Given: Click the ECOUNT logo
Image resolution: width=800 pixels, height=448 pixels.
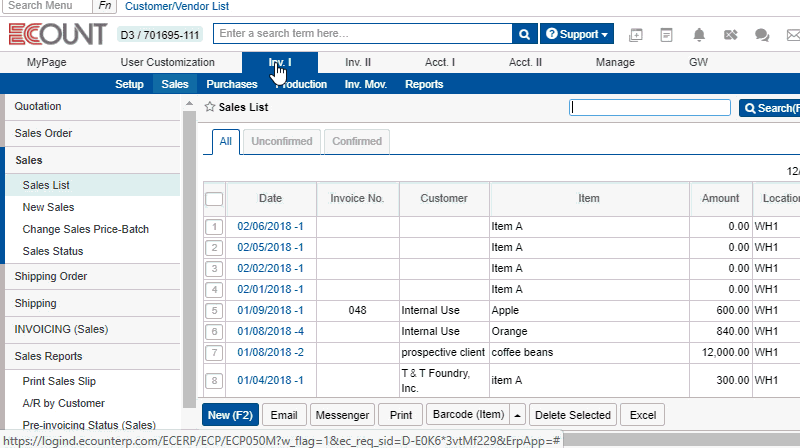Looking at the screenshot, I should [57, 34].
